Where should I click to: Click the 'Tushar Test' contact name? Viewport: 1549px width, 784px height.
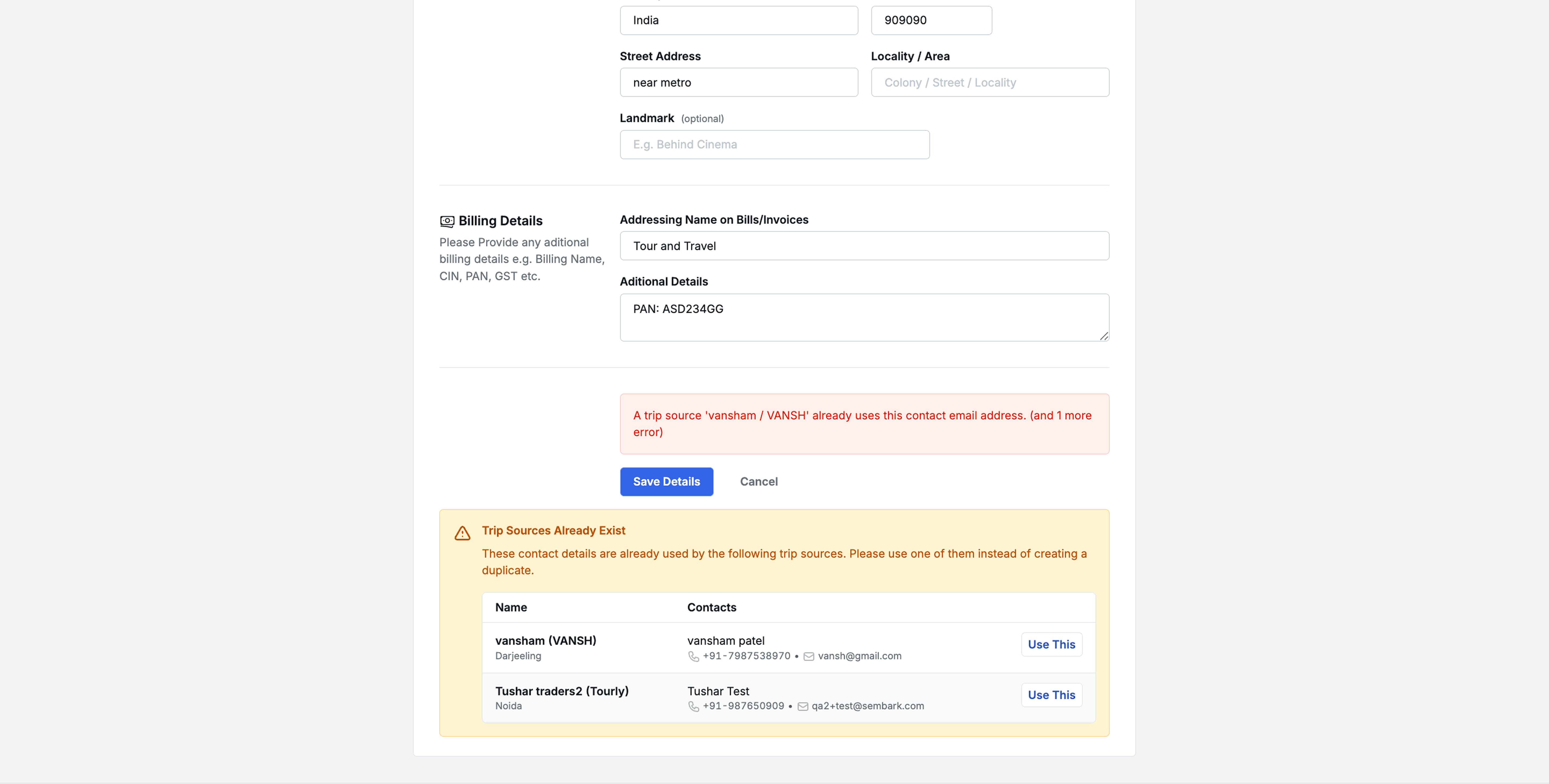pyautogui.click(x=718, y=692)
